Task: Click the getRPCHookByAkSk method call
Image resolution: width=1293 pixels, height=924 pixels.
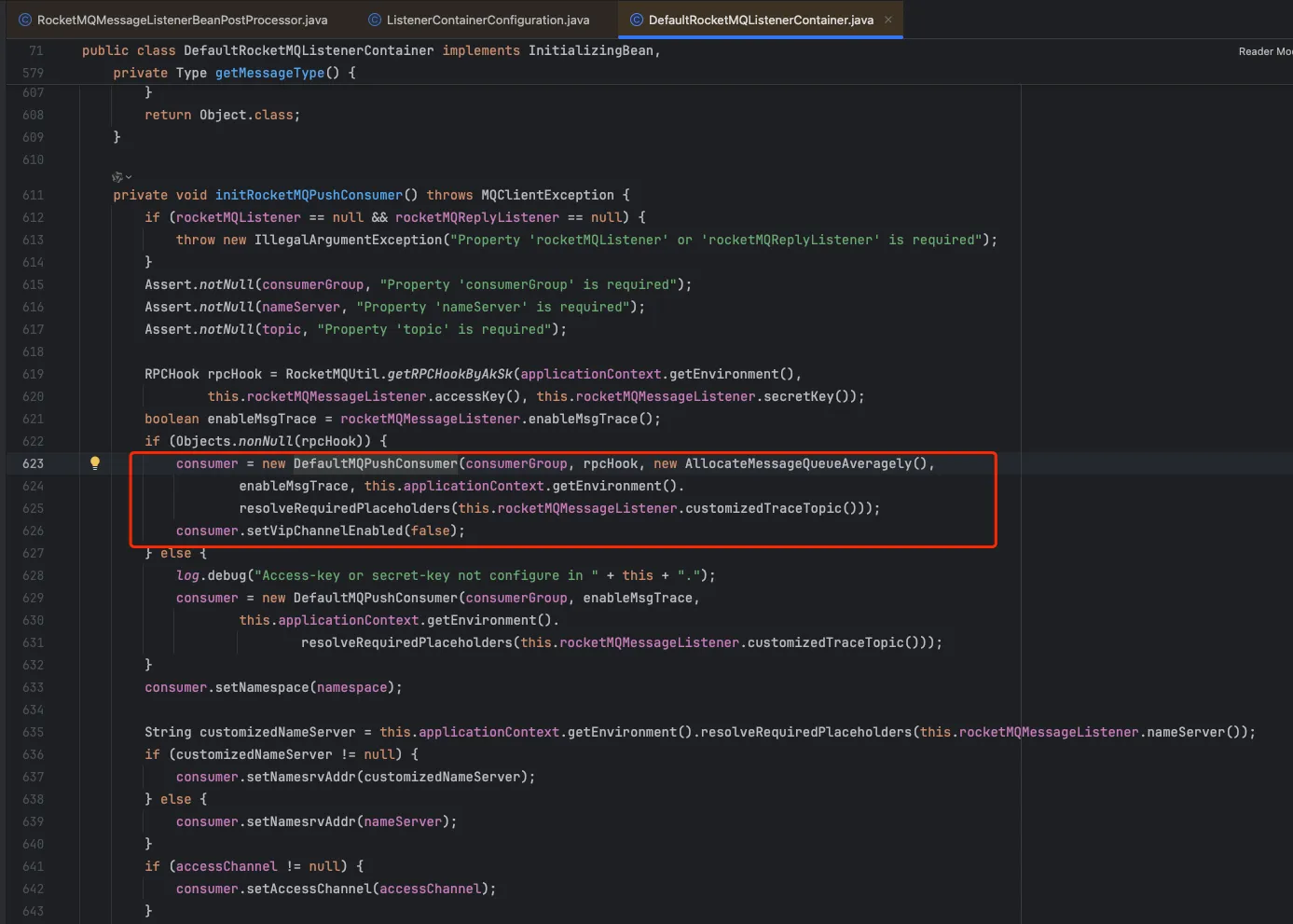Action: [x=449, y=374]
